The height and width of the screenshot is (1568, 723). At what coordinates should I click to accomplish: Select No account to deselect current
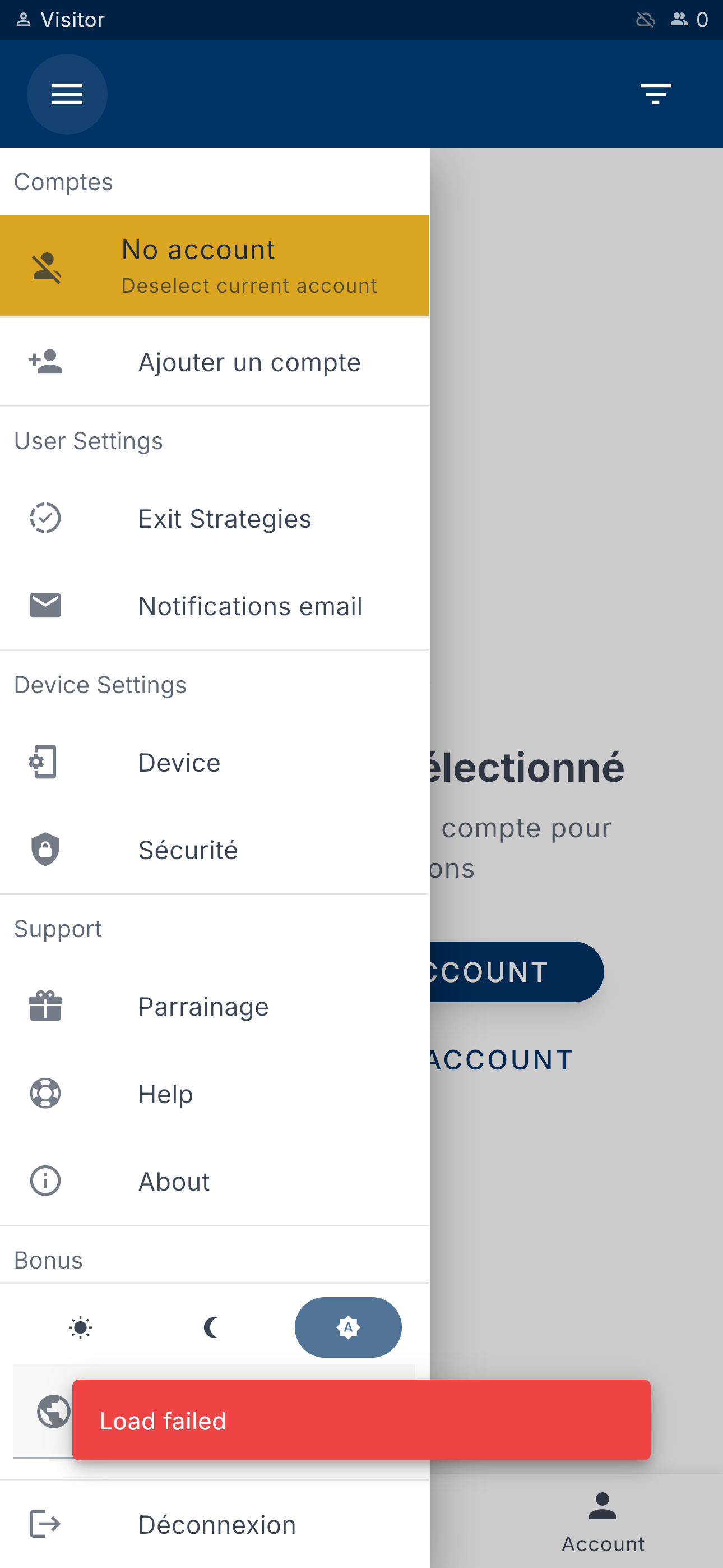[214, 266]
